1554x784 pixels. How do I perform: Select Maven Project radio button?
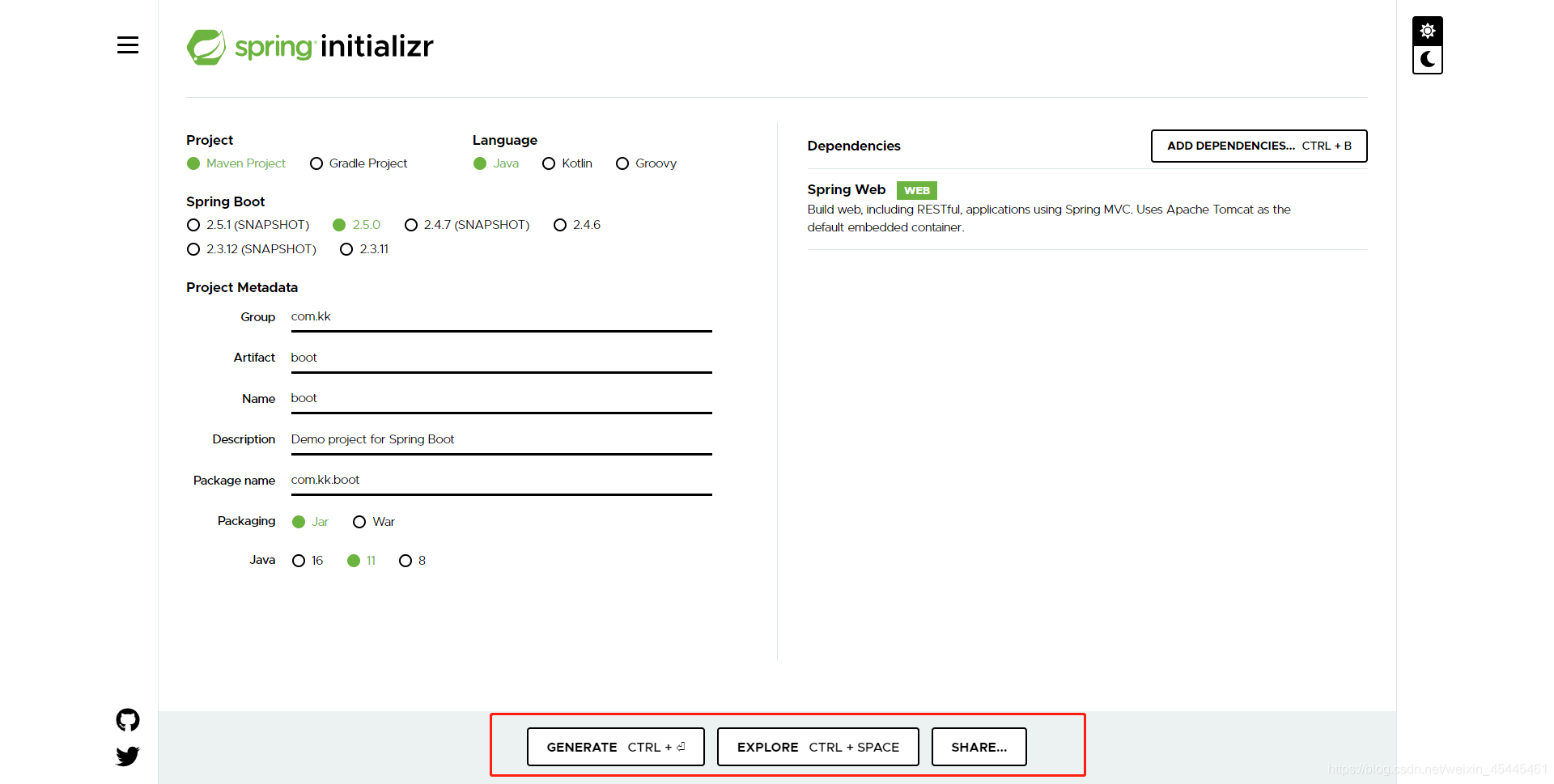pos(236,163)
